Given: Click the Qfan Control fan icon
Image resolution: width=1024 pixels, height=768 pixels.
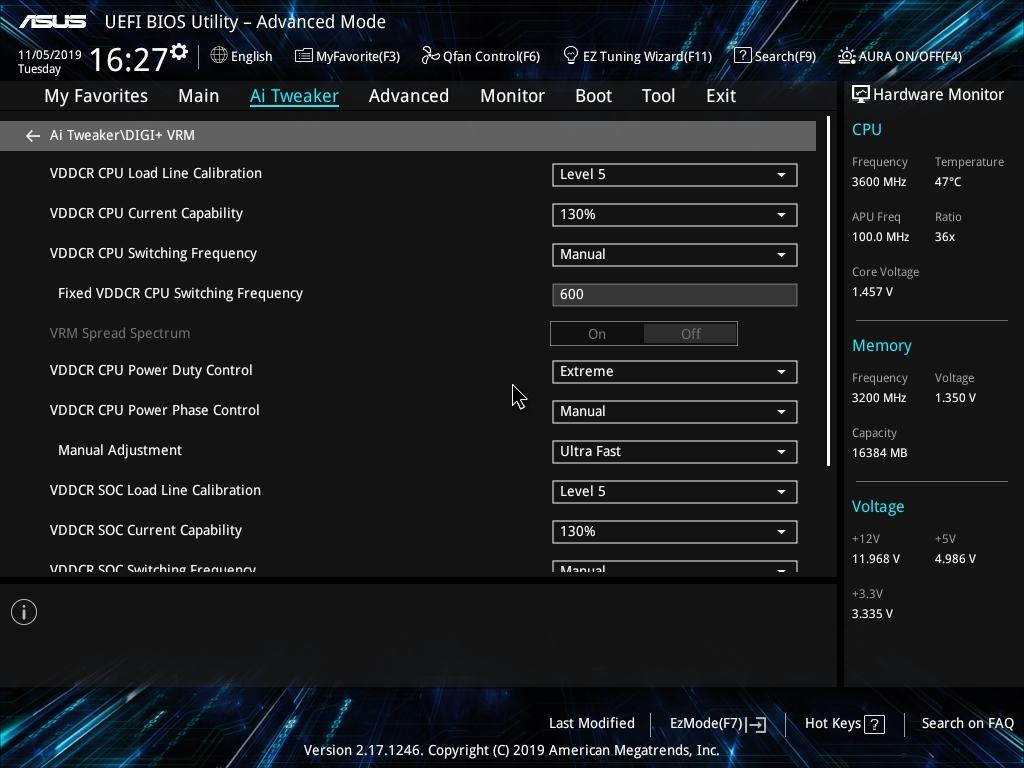Looking at the screenshot, I should click(x=430, y=56).
